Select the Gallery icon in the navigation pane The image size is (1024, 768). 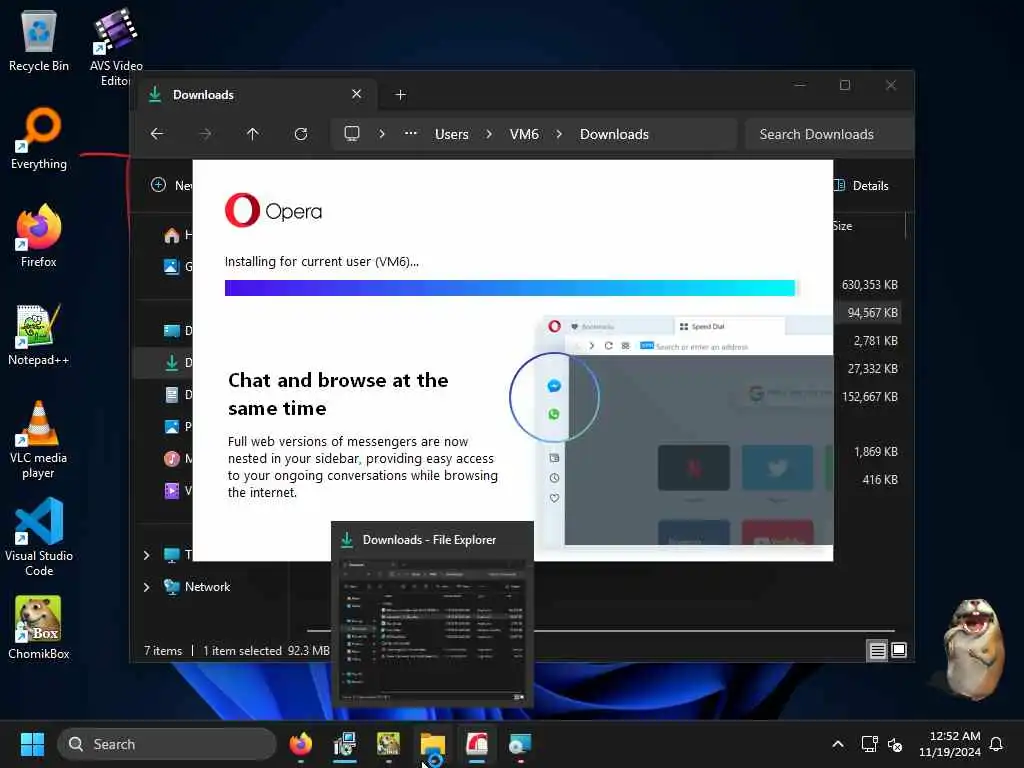(171, 266)
